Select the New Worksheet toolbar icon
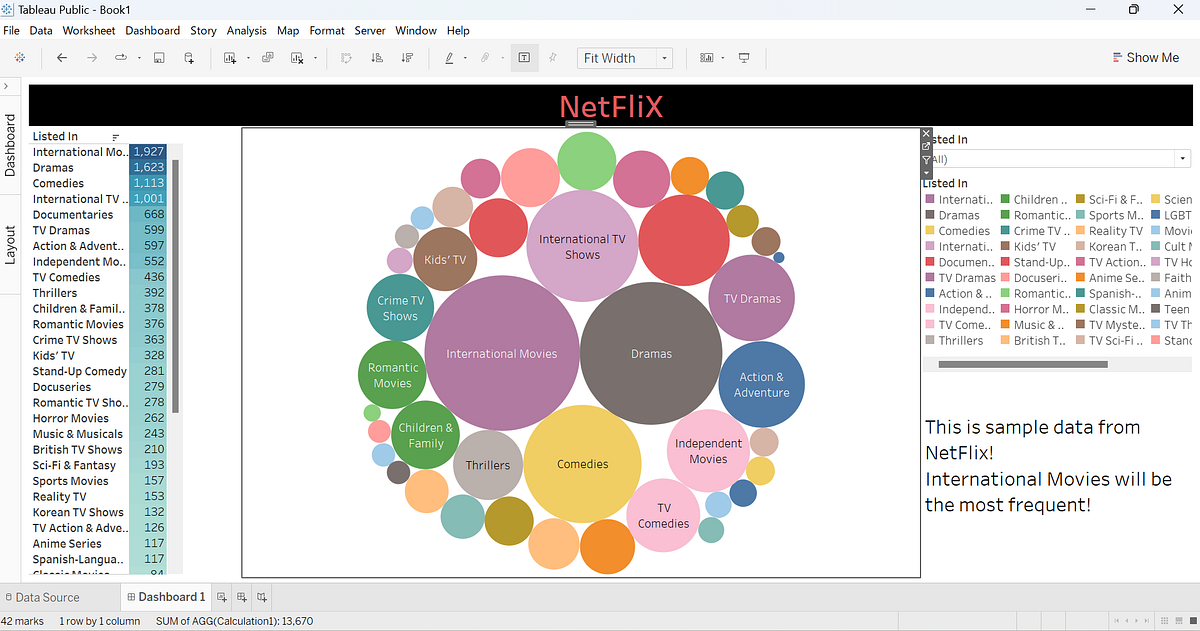Image resolution: width=1200 pixels, height=631 pixels. 232,58
